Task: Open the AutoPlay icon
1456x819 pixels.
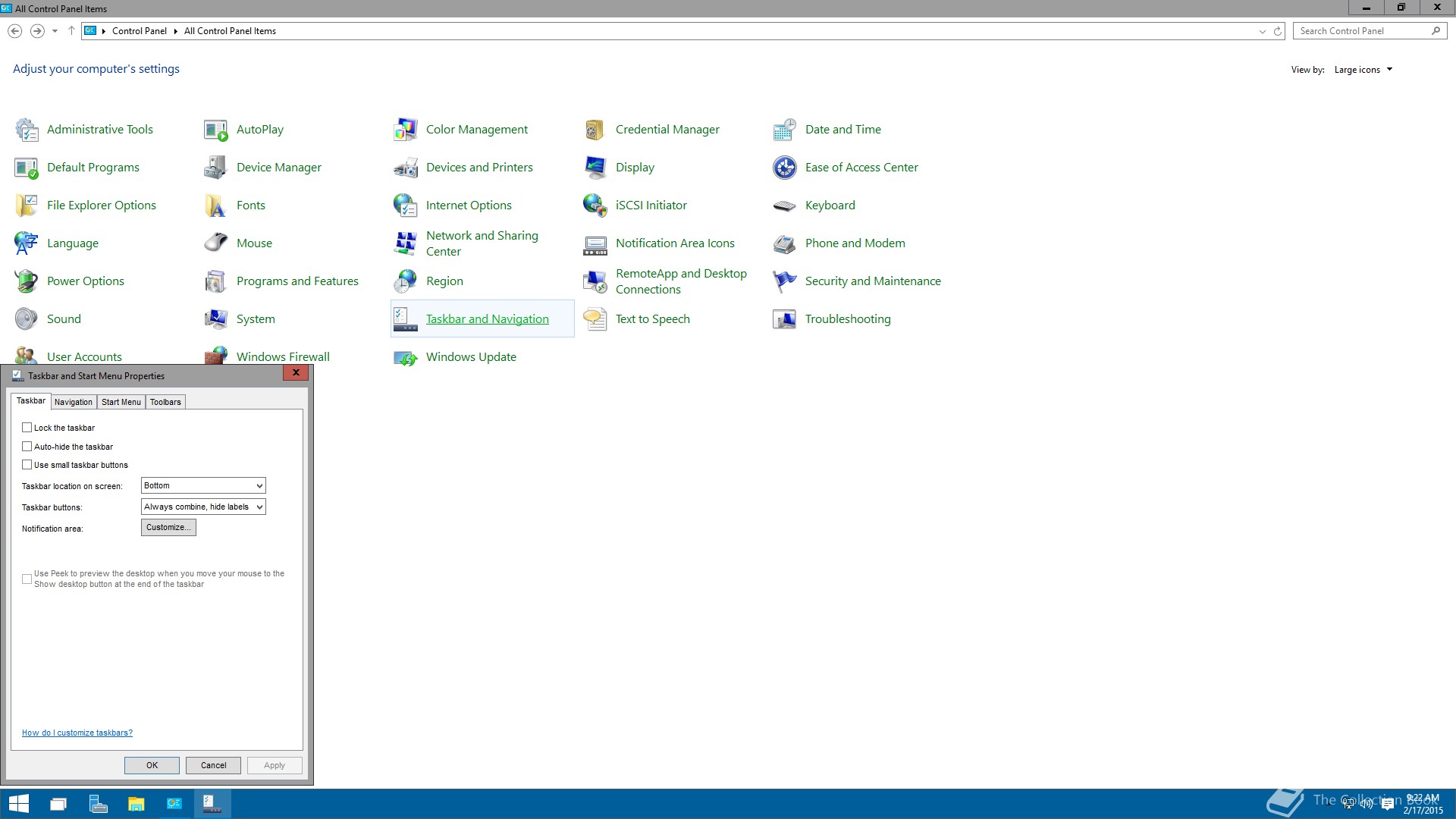Action: (x=216, y=130)
